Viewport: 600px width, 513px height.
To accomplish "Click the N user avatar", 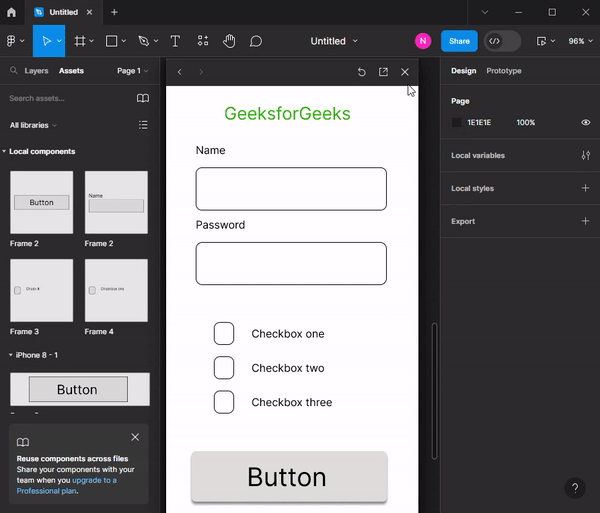I will tap(423, 41).
